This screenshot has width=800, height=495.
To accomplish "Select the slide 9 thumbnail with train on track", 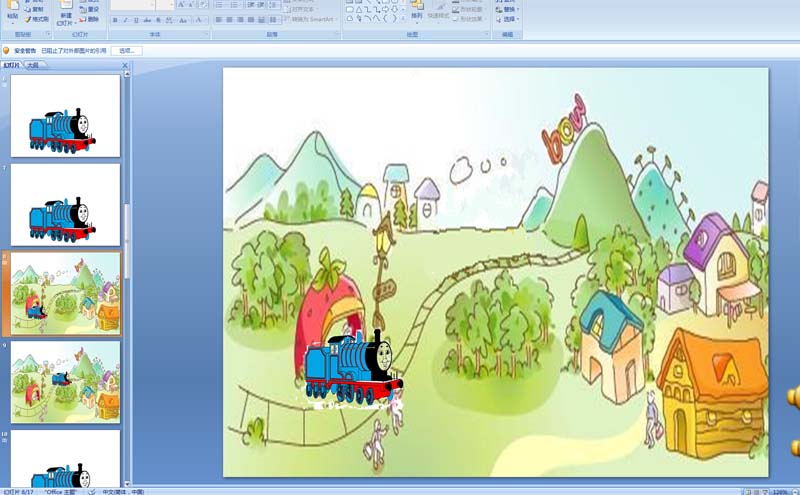I will pyautogui.click(x=65, y=382).
